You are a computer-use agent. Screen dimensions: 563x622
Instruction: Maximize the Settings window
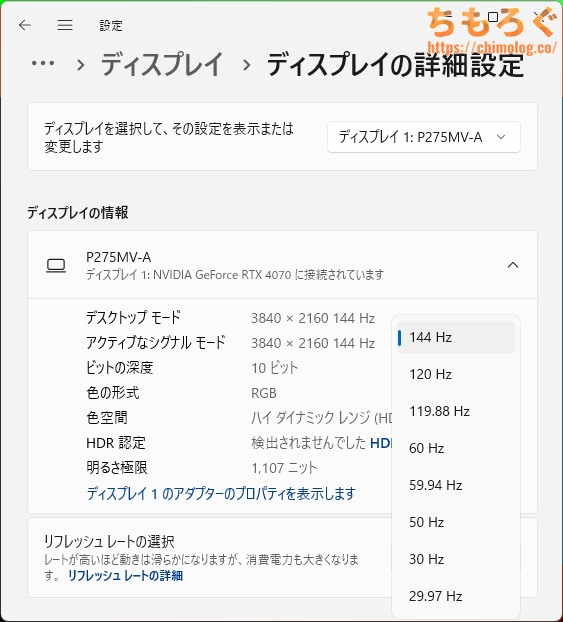[493, 17]
